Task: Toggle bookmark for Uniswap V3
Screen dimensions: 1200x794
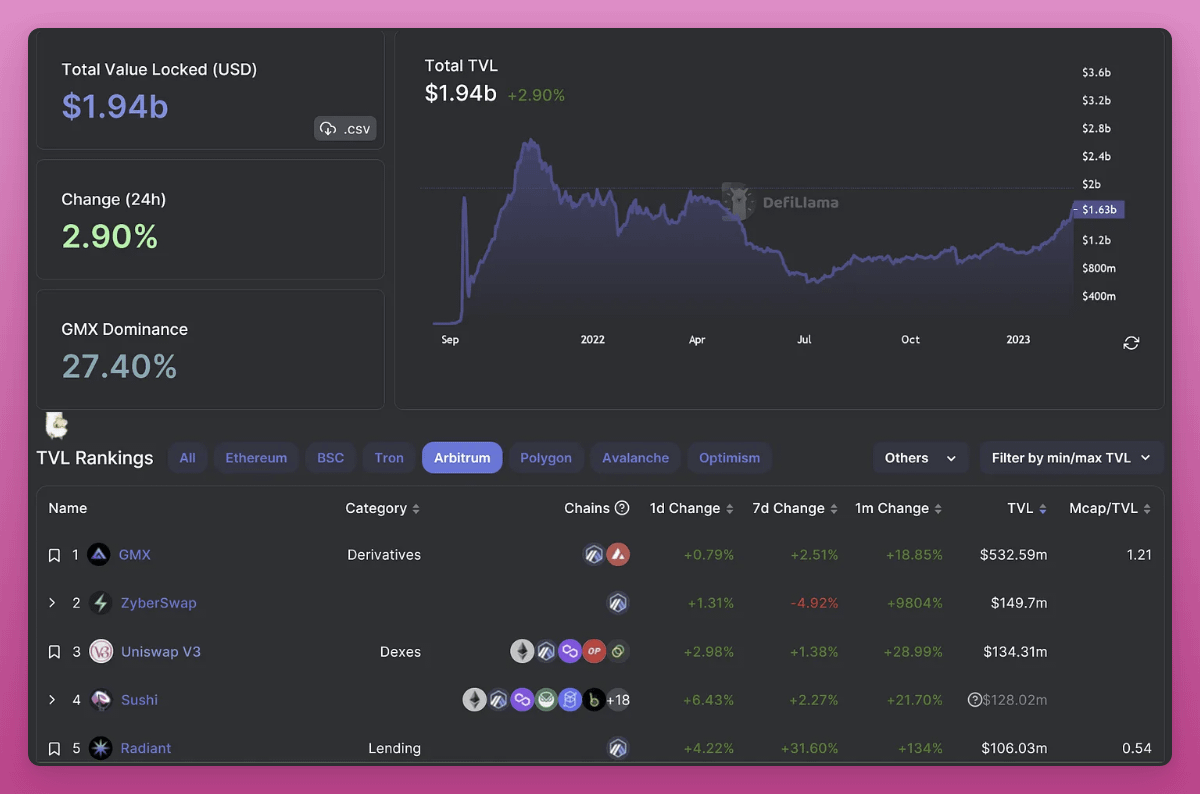Action: 55,652
